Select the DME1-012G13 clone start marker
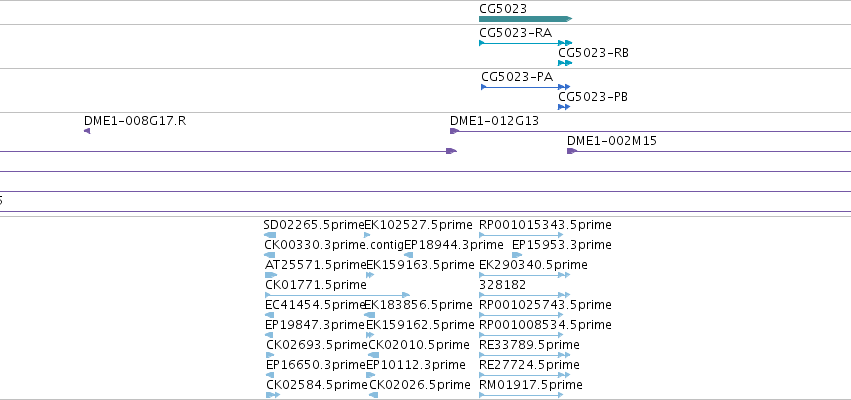 coord(454,131)
